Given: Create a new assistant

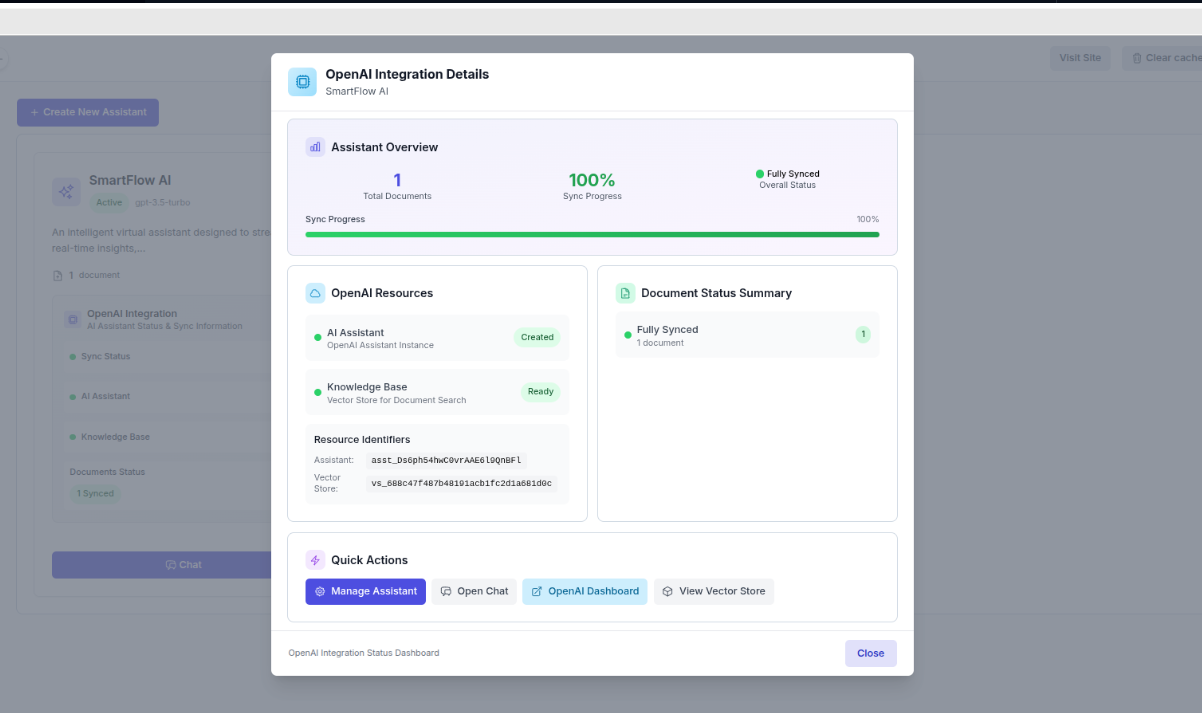Looking at the screenshot, I should pyautogui.click(x=87, y=112).
